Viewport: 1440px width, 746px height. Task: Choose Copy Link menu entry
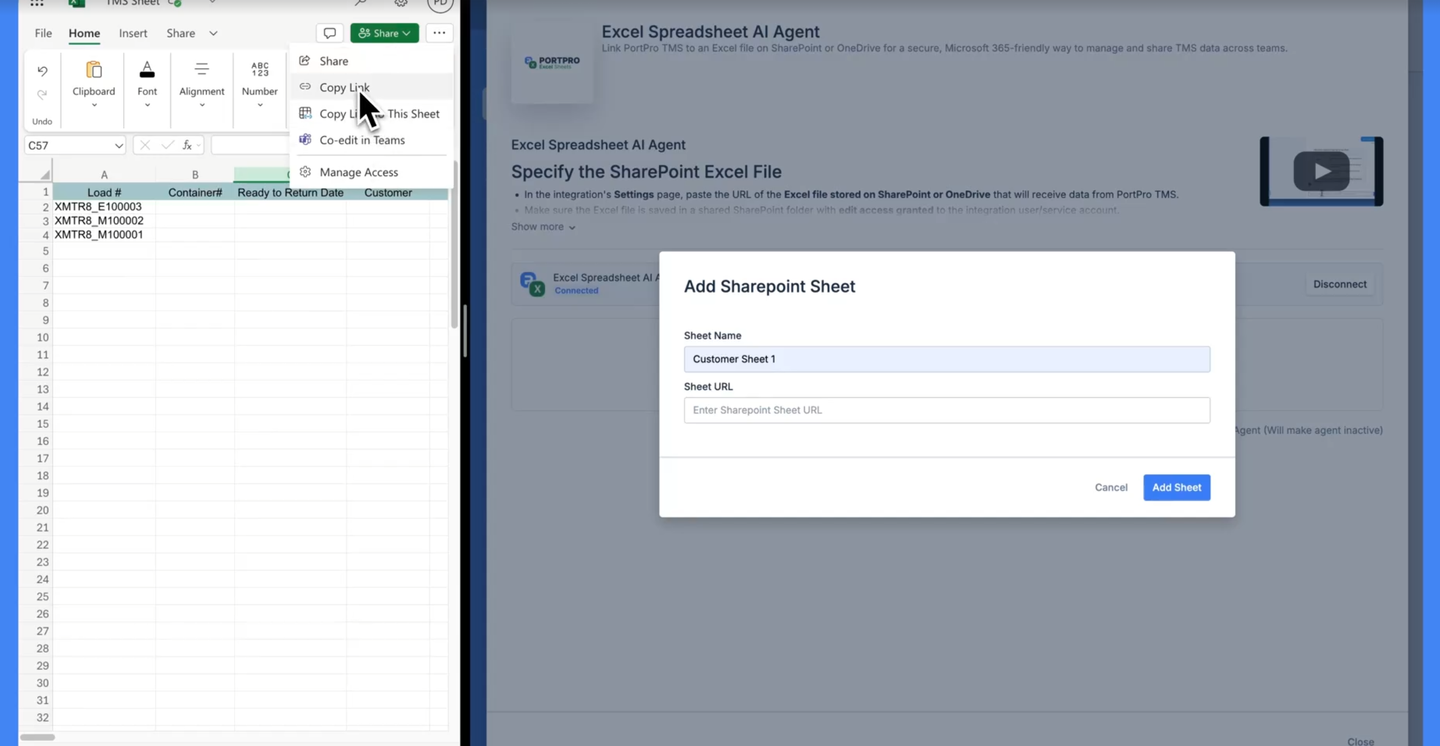pos(370,87)
